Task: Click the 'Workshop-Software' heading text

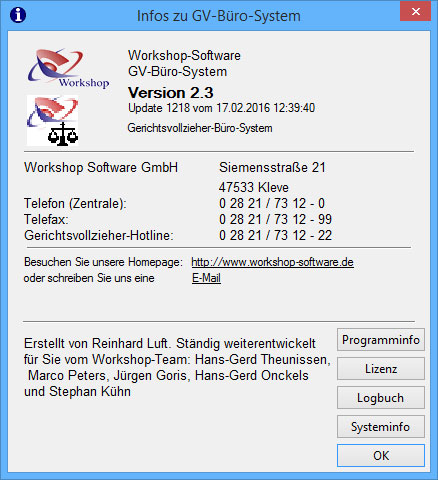Action: [184, 55]
